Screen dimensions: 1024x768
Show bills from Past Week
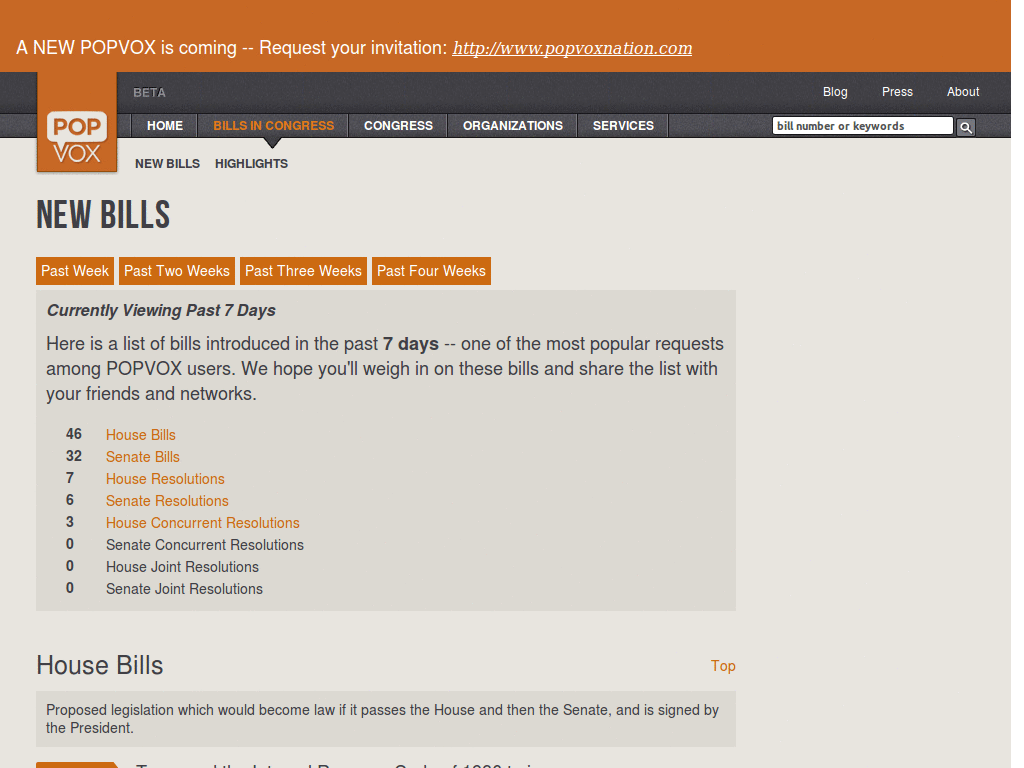coord(75,271)
